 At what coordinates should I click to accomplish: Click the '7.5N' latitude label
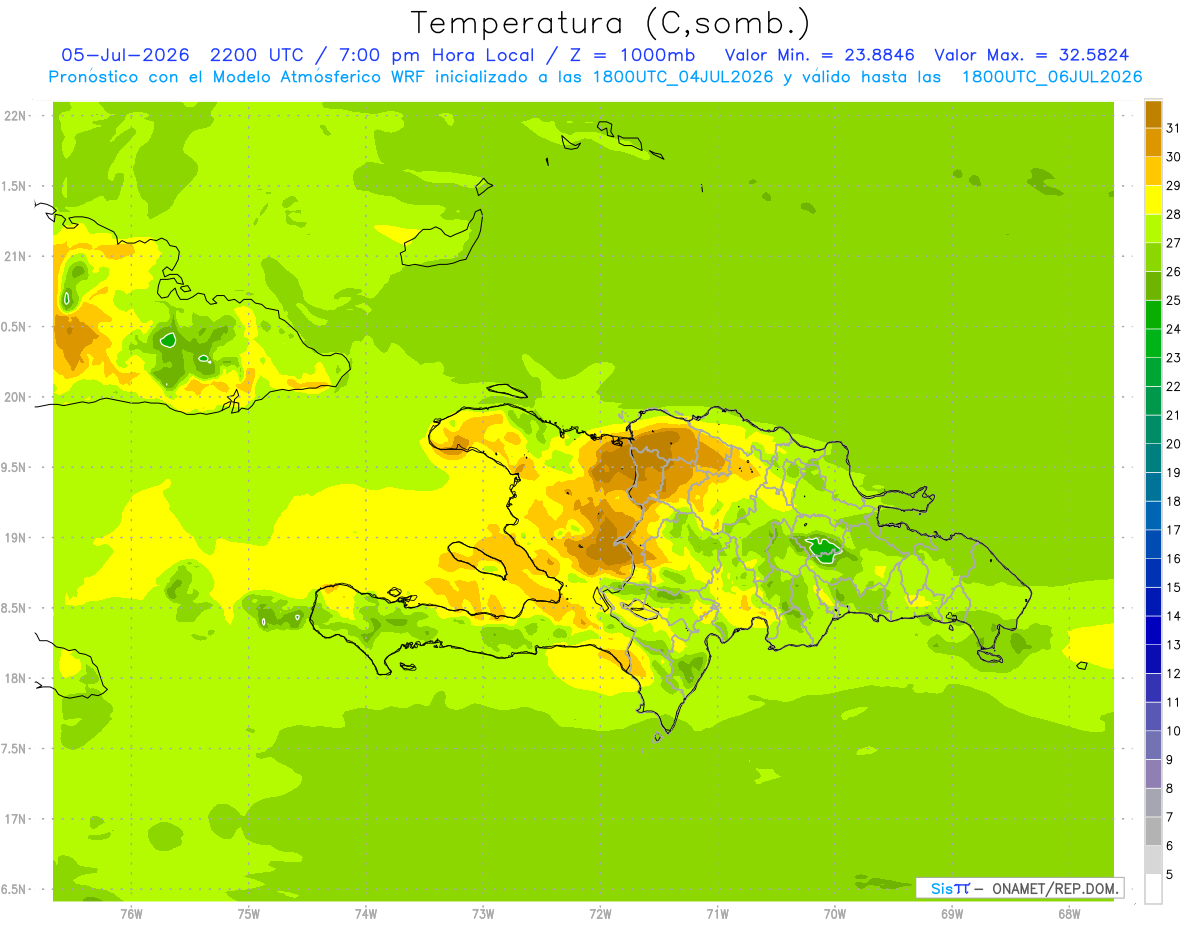click(15, 749)
